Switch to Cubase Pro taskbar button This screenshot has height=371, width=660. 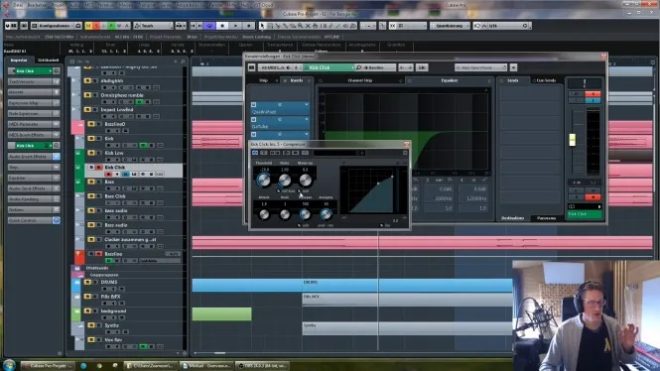[x=48, y=365]
